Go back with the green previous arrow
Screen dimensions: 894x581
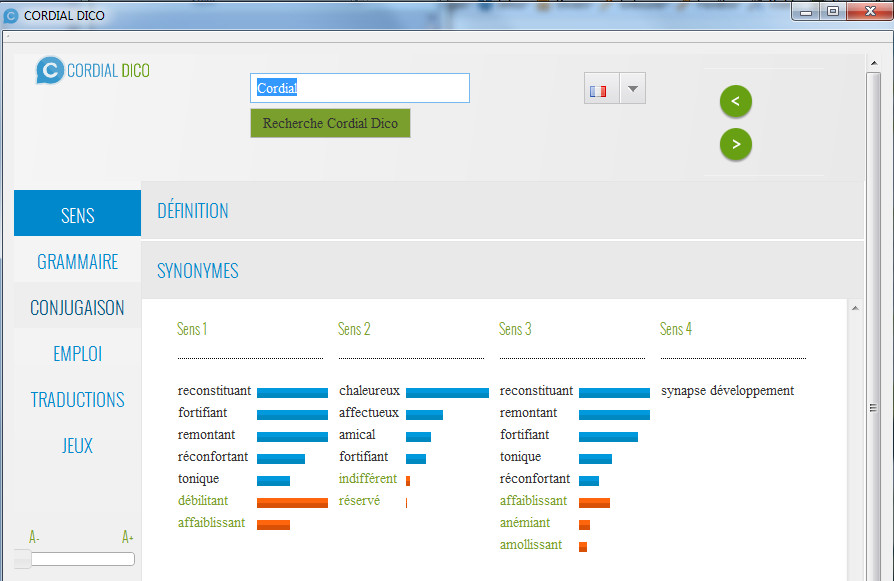click(735, 101)
